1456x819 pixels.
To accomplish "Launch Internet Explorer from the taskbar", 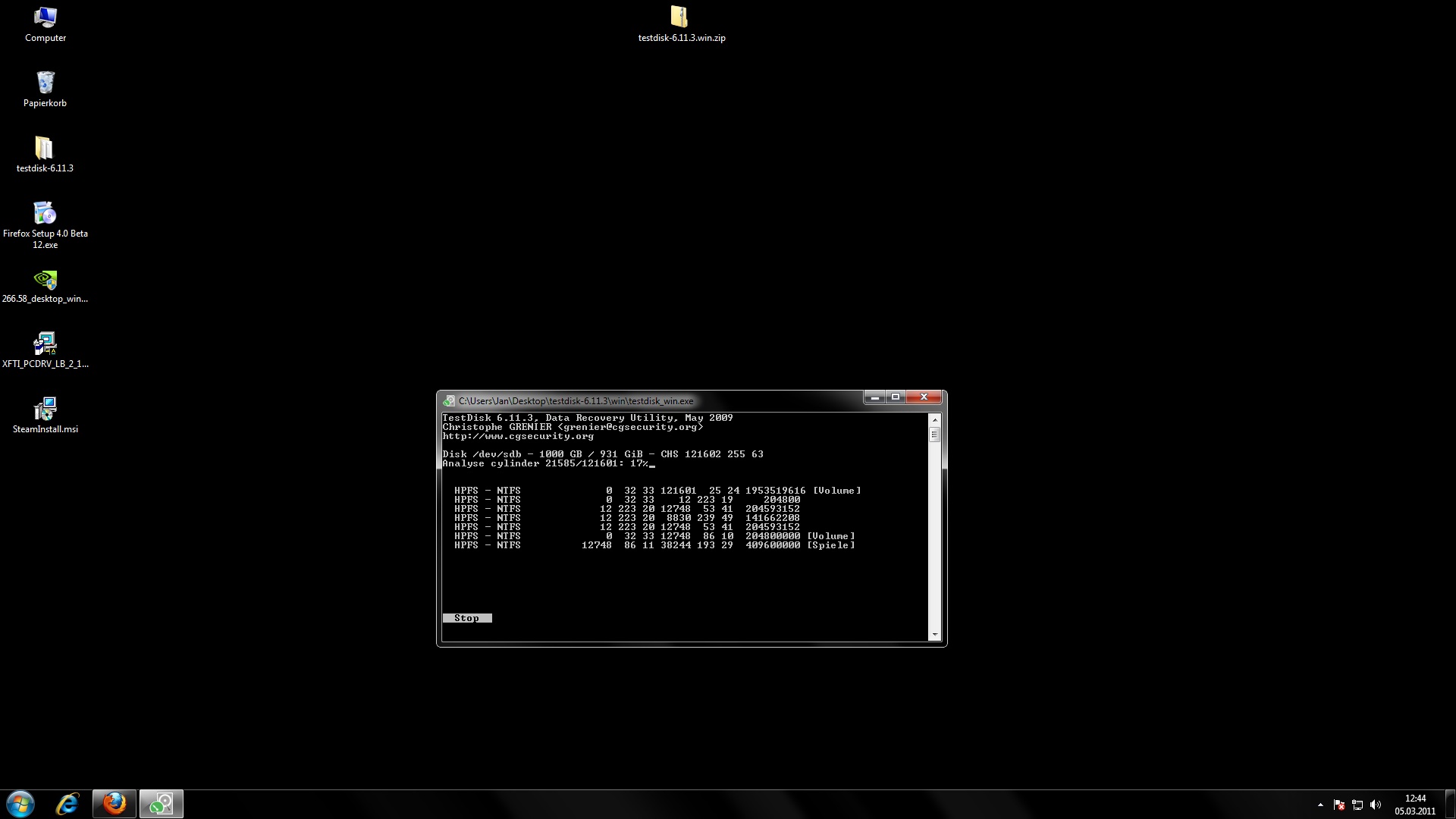I will pos(68,804).
